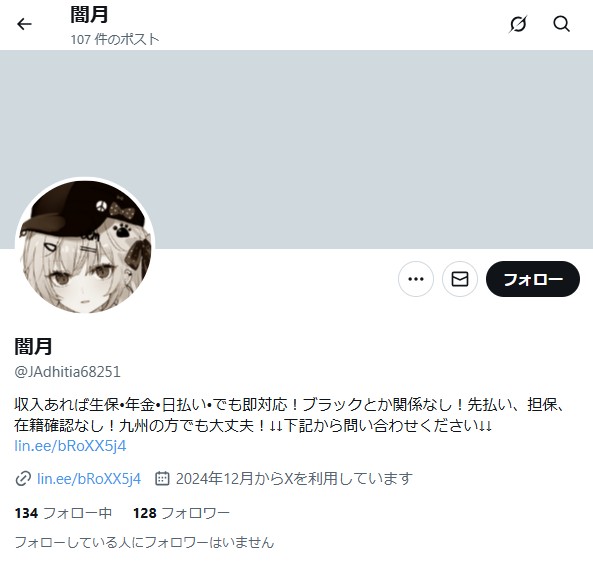View the 128 フォロワー followers list
Image resolution: width=593 pixels, height=578 pixels.
click(181, 513)
